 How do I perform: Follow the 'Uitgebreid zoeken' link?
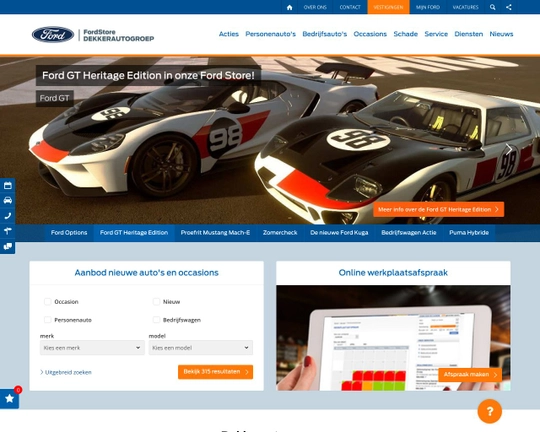pyautogui.click(x=66, y=372)
